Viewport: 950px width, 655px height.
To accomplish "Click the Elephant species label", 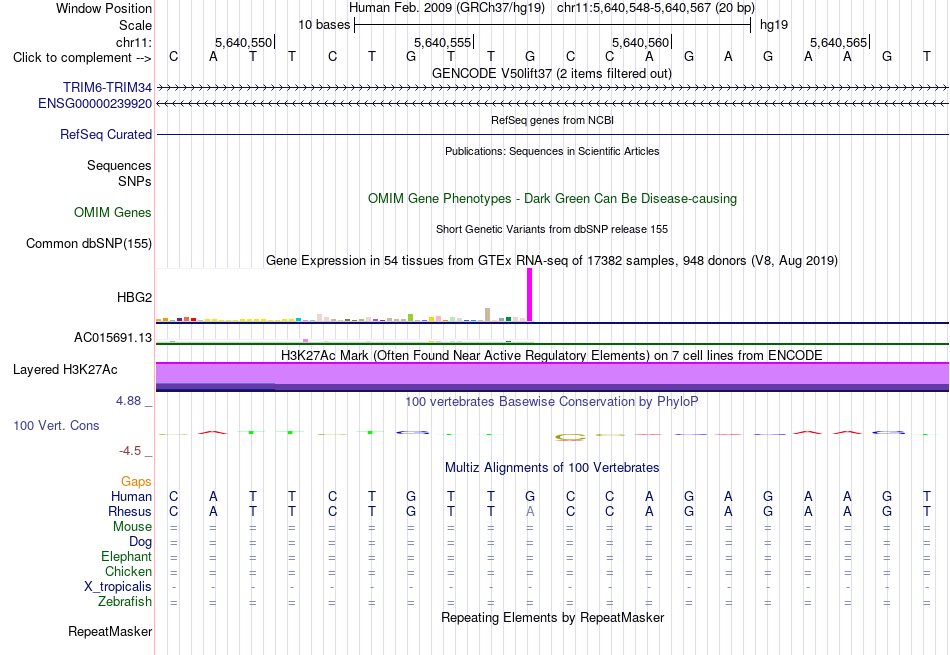I will (x=127, y=556).
